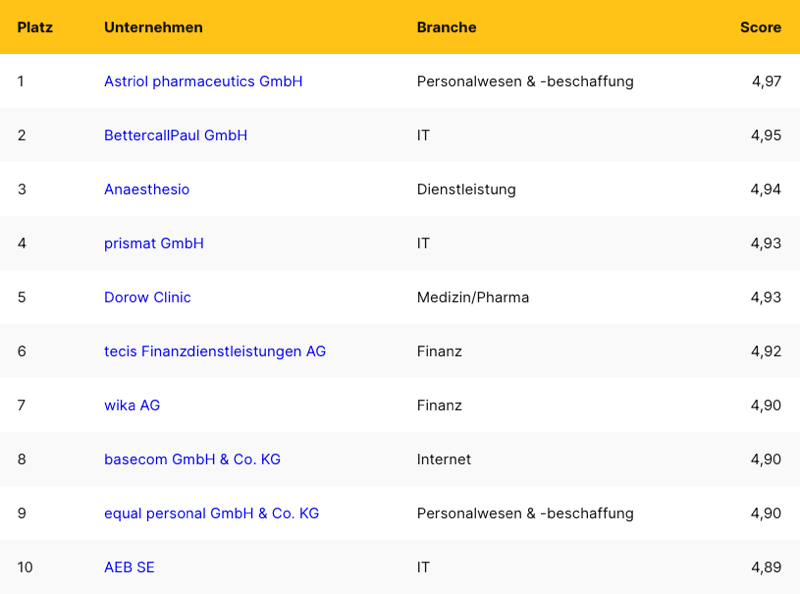Screen dimensions: 800x594
Task: Open tecis Finanzdienstleistungen AG link
Action: (215, 351)
